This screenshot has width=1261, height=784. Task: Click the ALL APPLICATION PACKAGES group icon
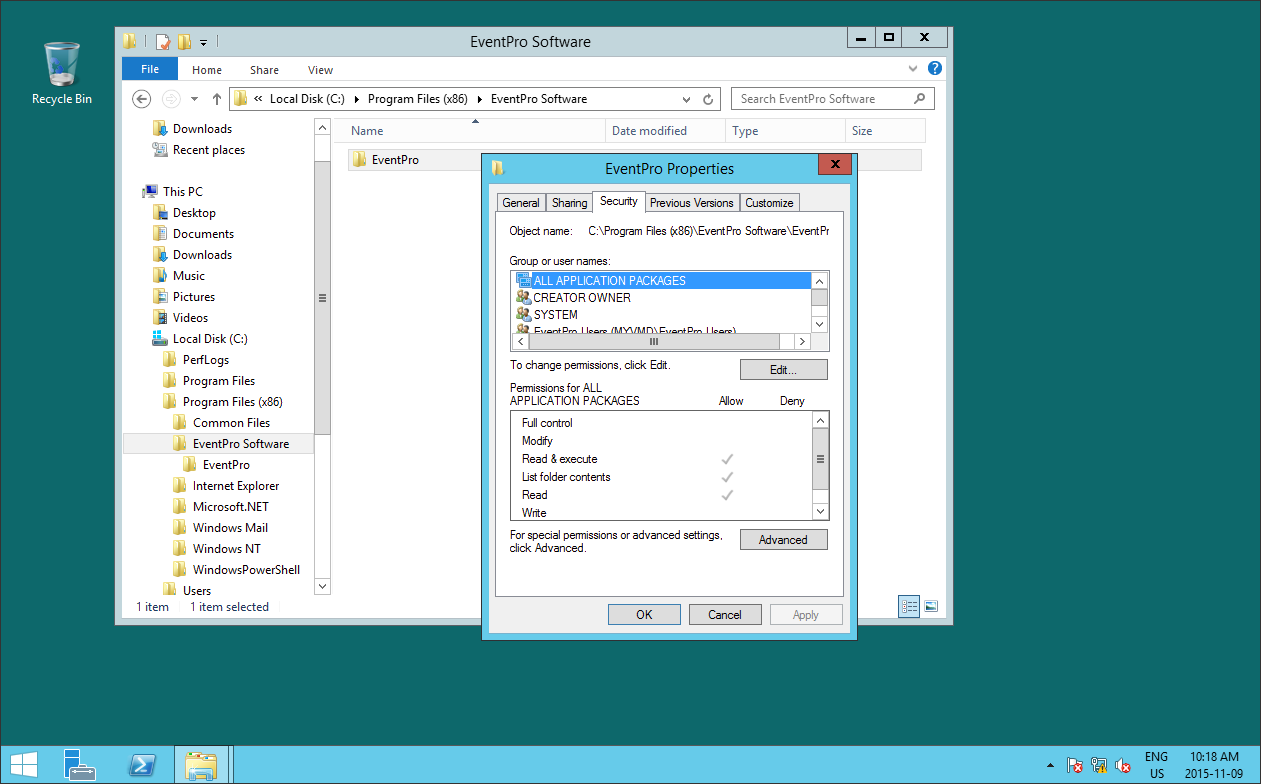click(523, 280)
